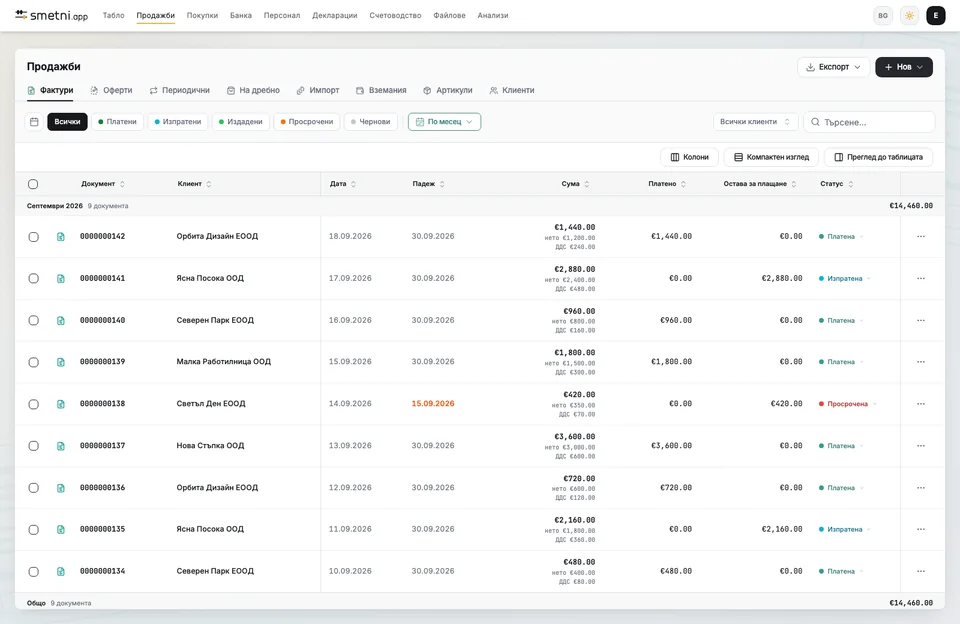Select the checkbox for invoice 0000000140
This screenshot has height=624, width=960.
pyautogui.click(x=34, y=321)
